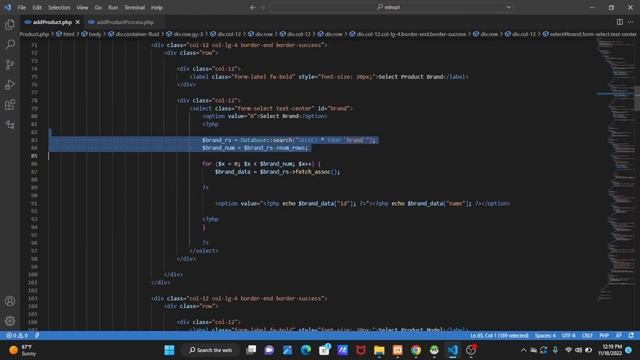Click the $brand_data fetch_assoc code line
The image size is (640, 360).
[x=277, y=172]
